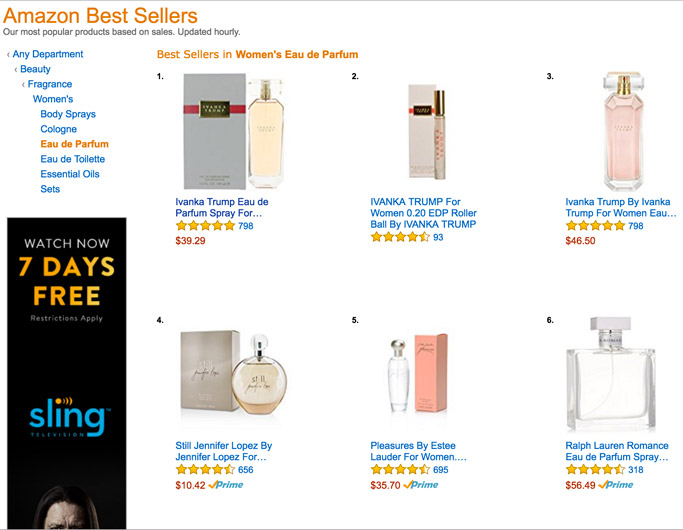Click the Sling TV 7 days free ad

[x=66, y=372]
